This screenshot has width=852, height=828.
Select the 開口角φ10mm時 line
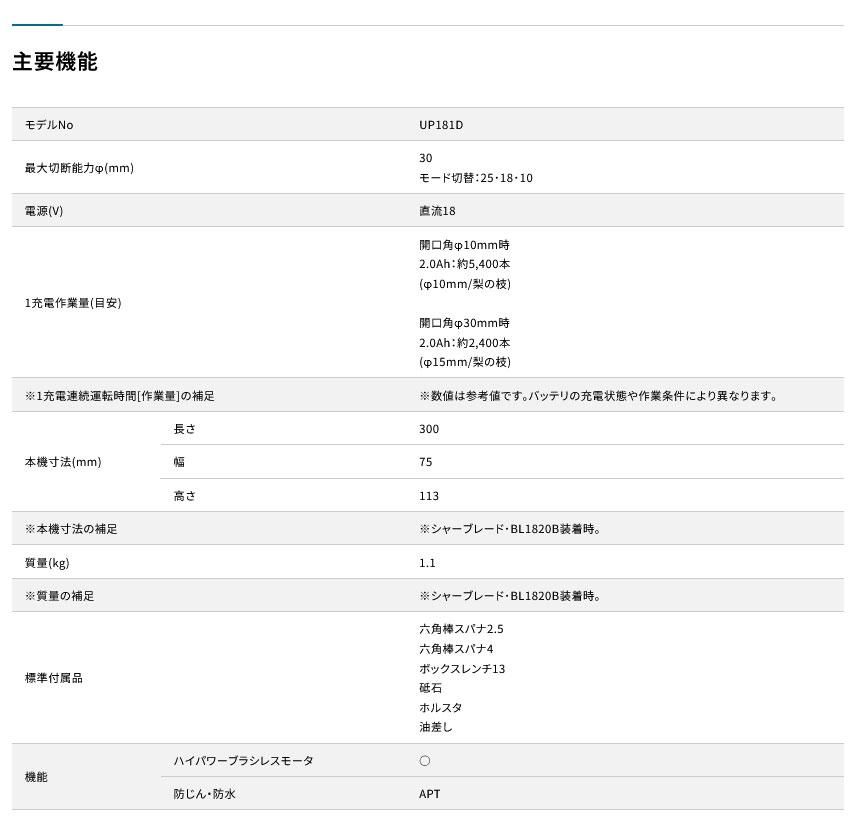[x=465, y=245]
